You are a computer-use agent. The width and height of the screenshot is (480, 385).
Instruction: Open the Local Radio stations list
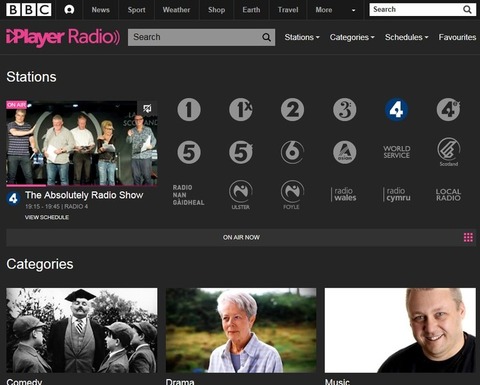tap(448, 195)
